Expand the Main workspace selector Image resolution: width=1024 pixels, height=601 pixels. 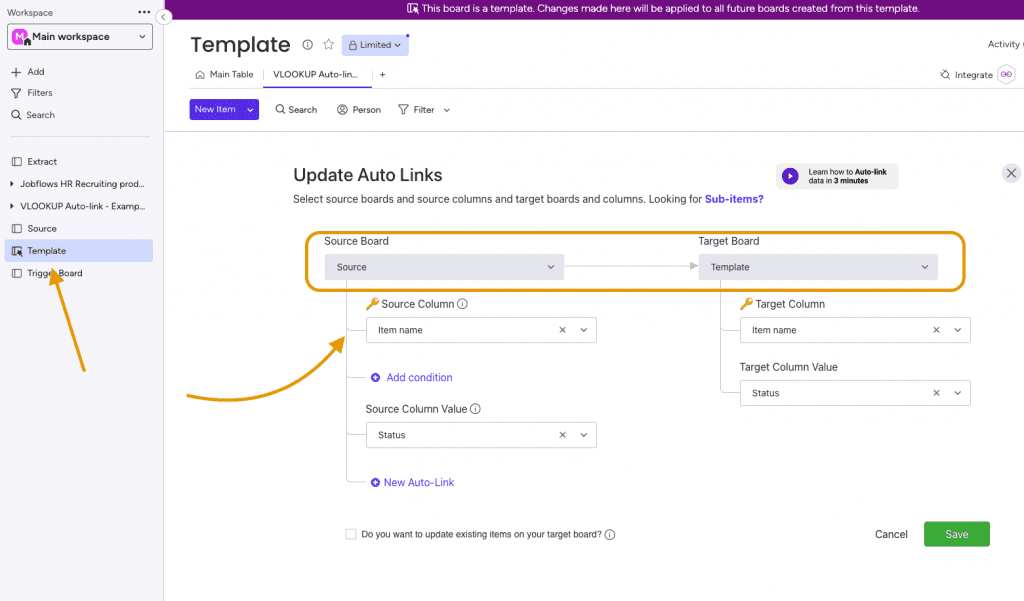(x=80, y=37)
